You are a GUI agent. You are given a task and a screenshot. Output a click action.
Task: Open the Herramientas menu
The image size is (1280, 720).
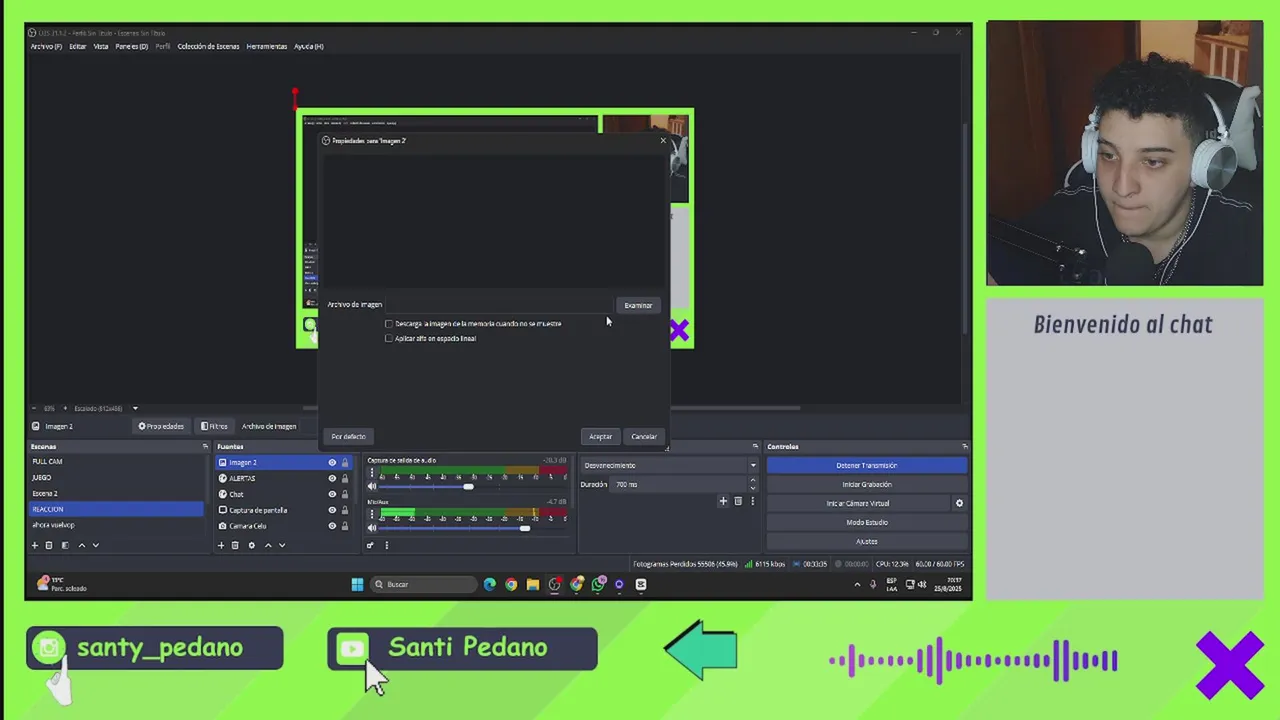[266, 46]
